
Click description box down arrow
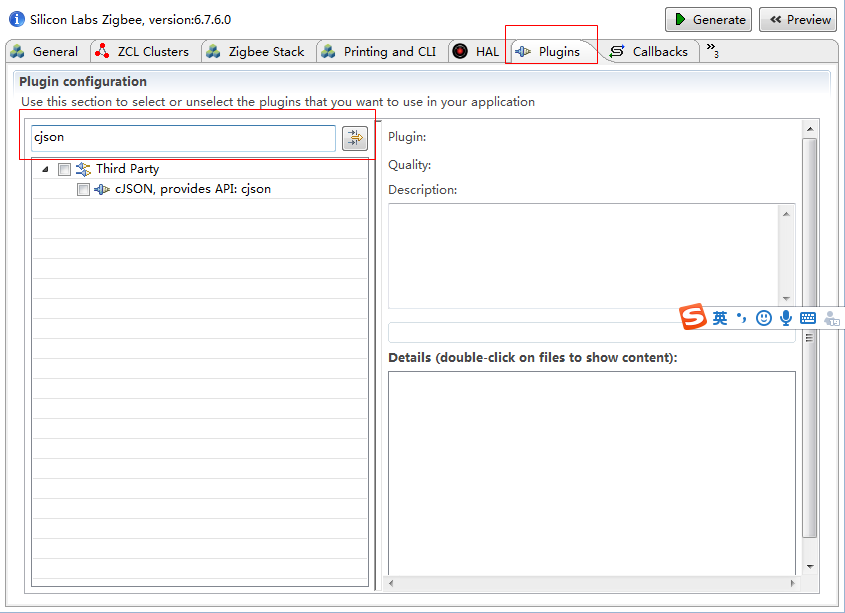786,299
